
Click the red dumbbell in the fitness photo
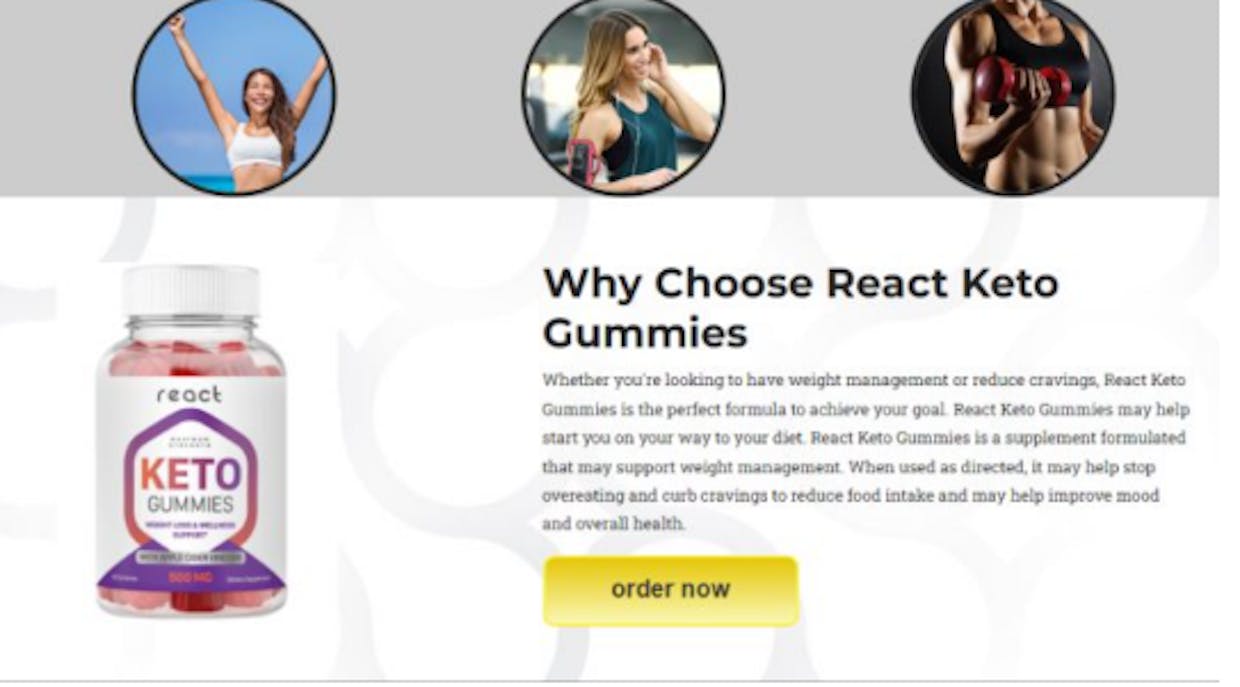coord(1020,82)
